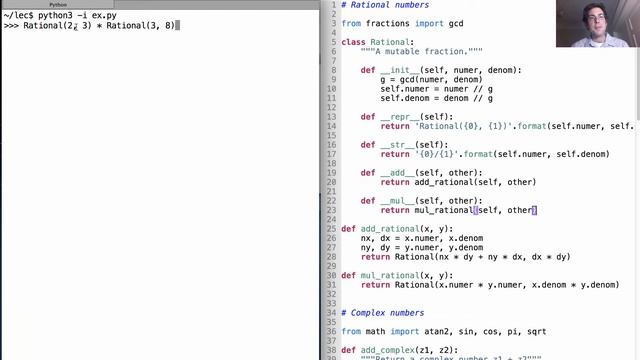This screenshot has width=640, height=360.
Task: Click 'return add_rational(self, other)' line
Action: click(x=458, y=182)
